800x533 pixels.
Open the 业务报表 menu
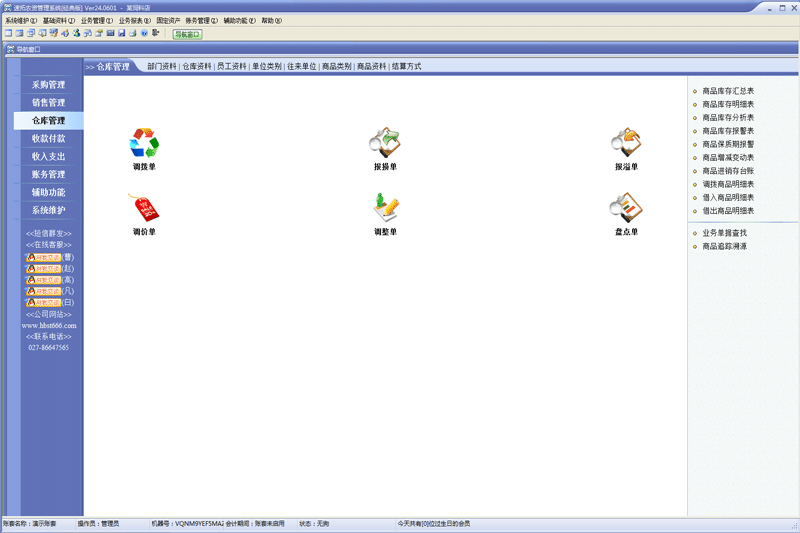click(135, 21)
